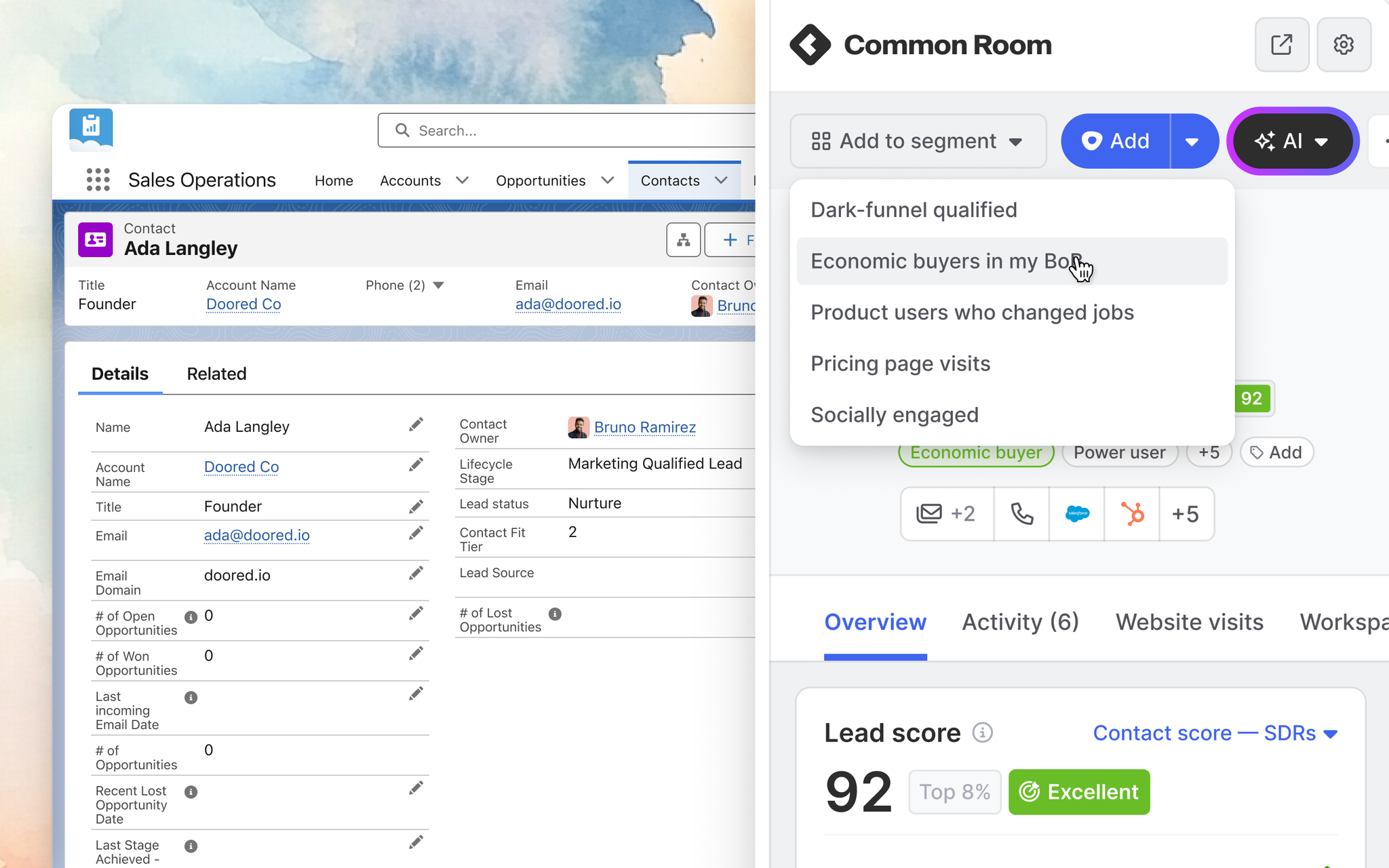The image size is (1389, 868).
Task: Edit the Ada Langley name field pencil
Action: (x=416, y=425)
